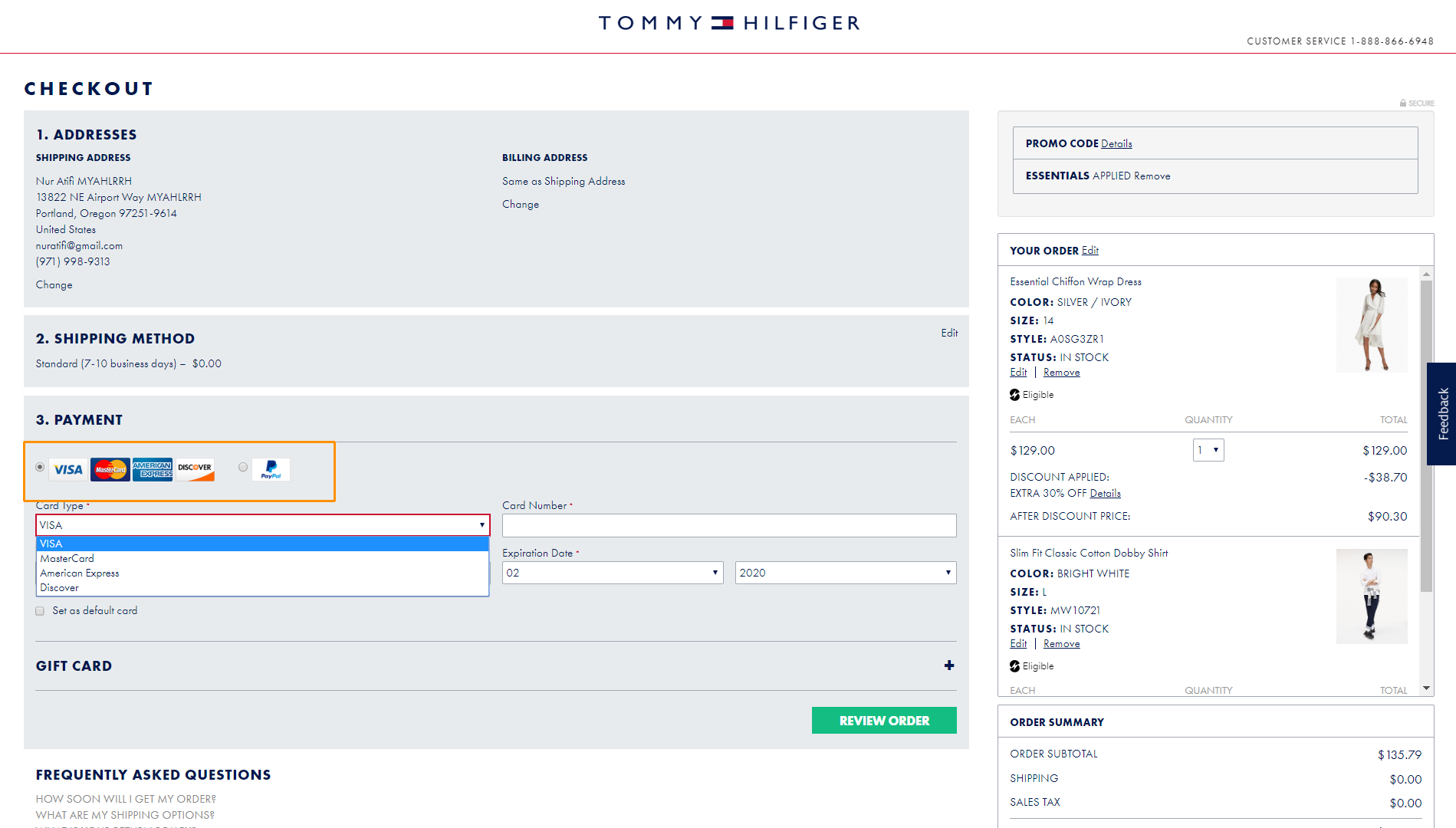Choose Discover in card type list

point(262,587)
